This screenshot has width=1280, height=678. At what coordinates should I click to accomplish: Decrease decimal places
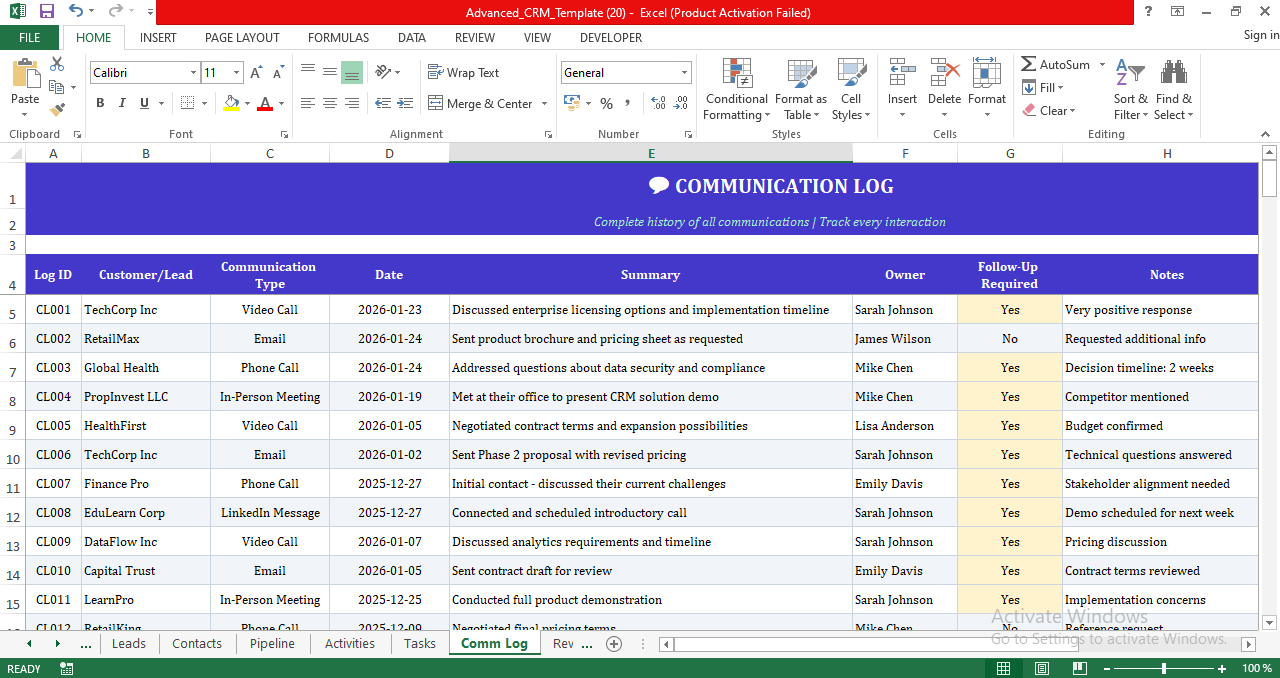point(681,103)
